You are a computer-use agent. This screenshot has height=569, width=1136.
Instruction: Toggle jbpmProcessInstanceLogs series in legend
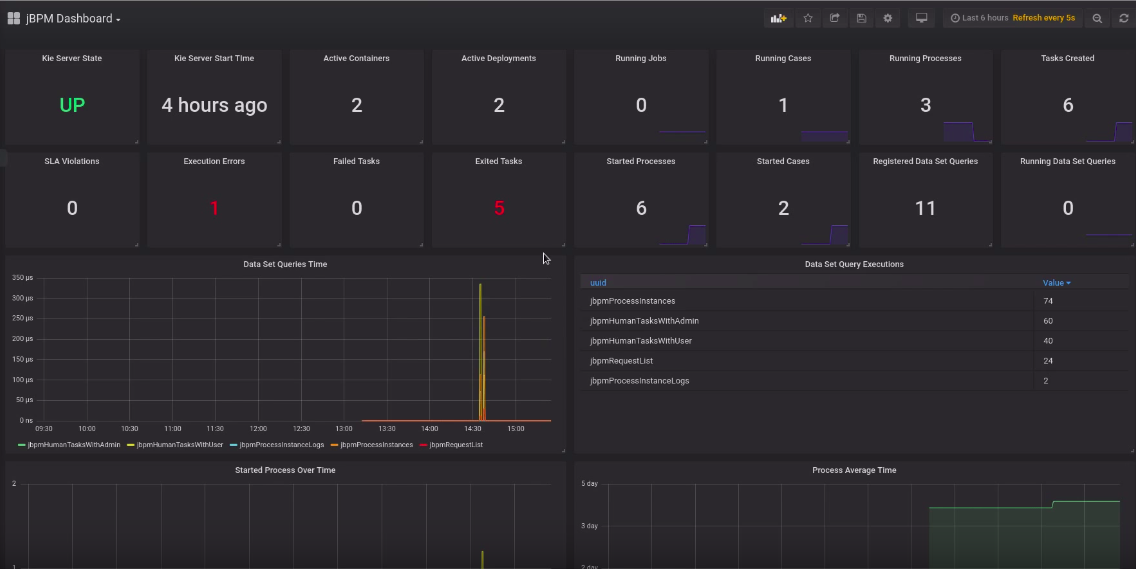(281, 445)
